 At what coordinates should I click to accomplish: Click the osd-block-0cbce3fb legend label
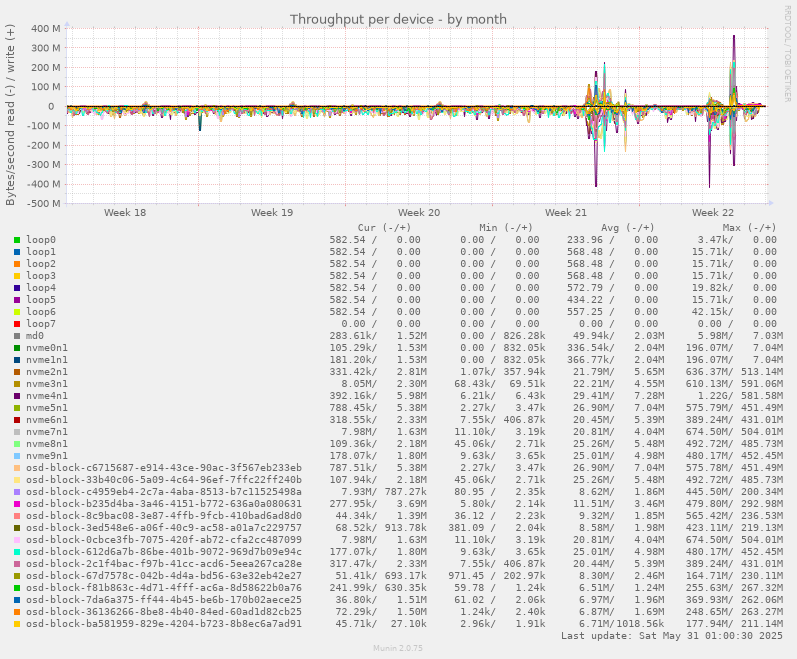pyautogui.click(x=164, y=540)
